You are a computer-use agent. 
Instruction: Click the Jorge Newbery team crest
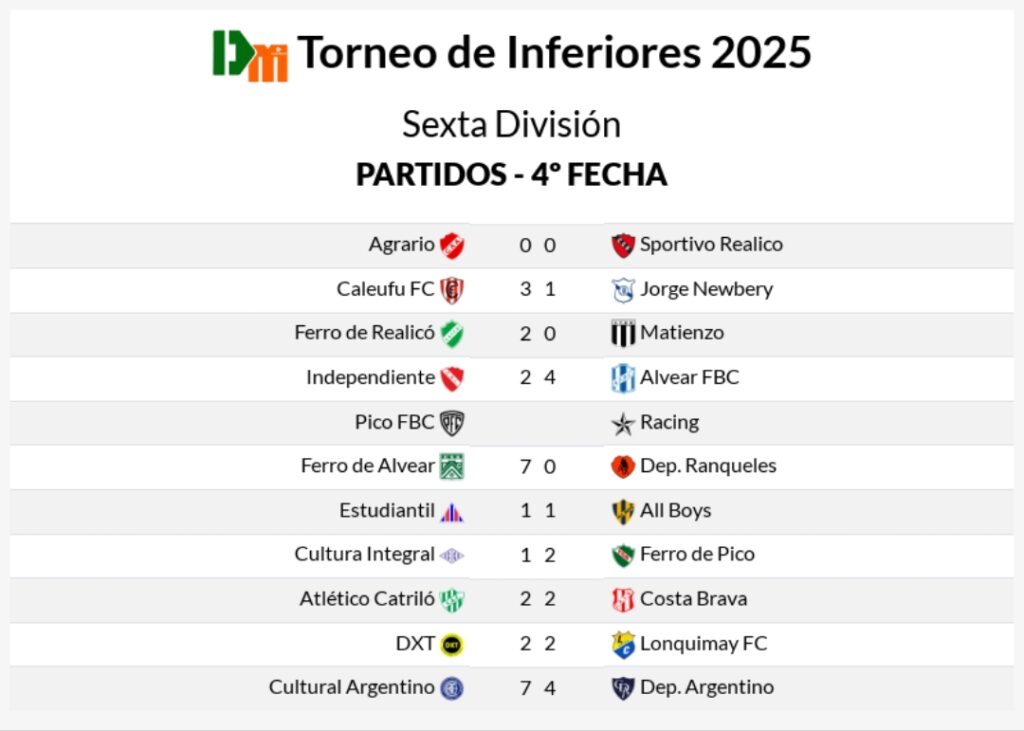point(623,290)
